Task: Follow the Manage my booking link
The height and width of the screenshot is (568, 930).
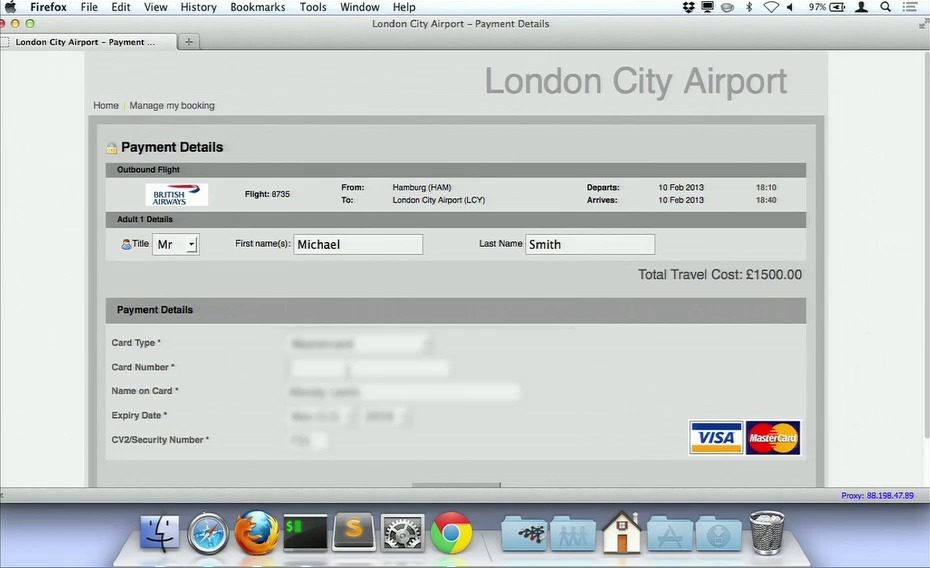Action: [x=172, y=105]
